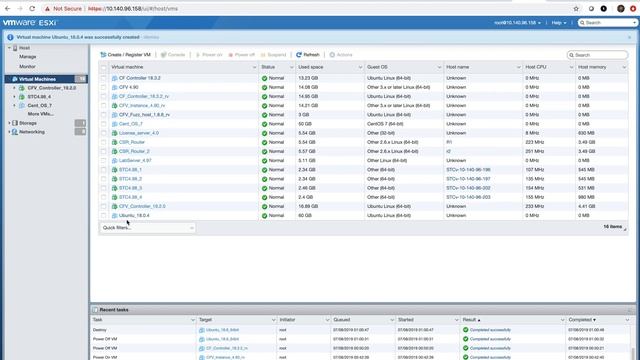The image size is (640, 360).
Task: Click the Create / Register VM button
Action: tap(126, 55)
